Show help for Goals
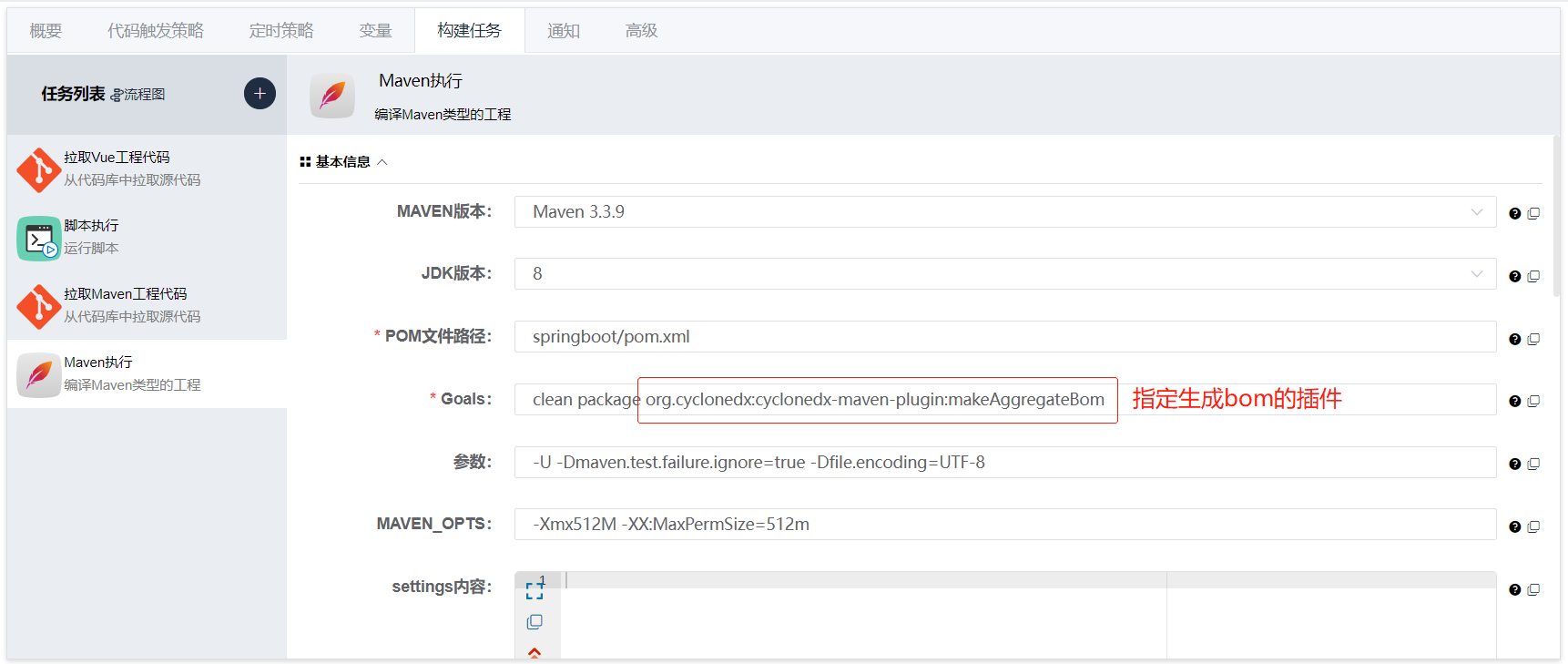The image size is (1568, 664). coord(1515,401)
